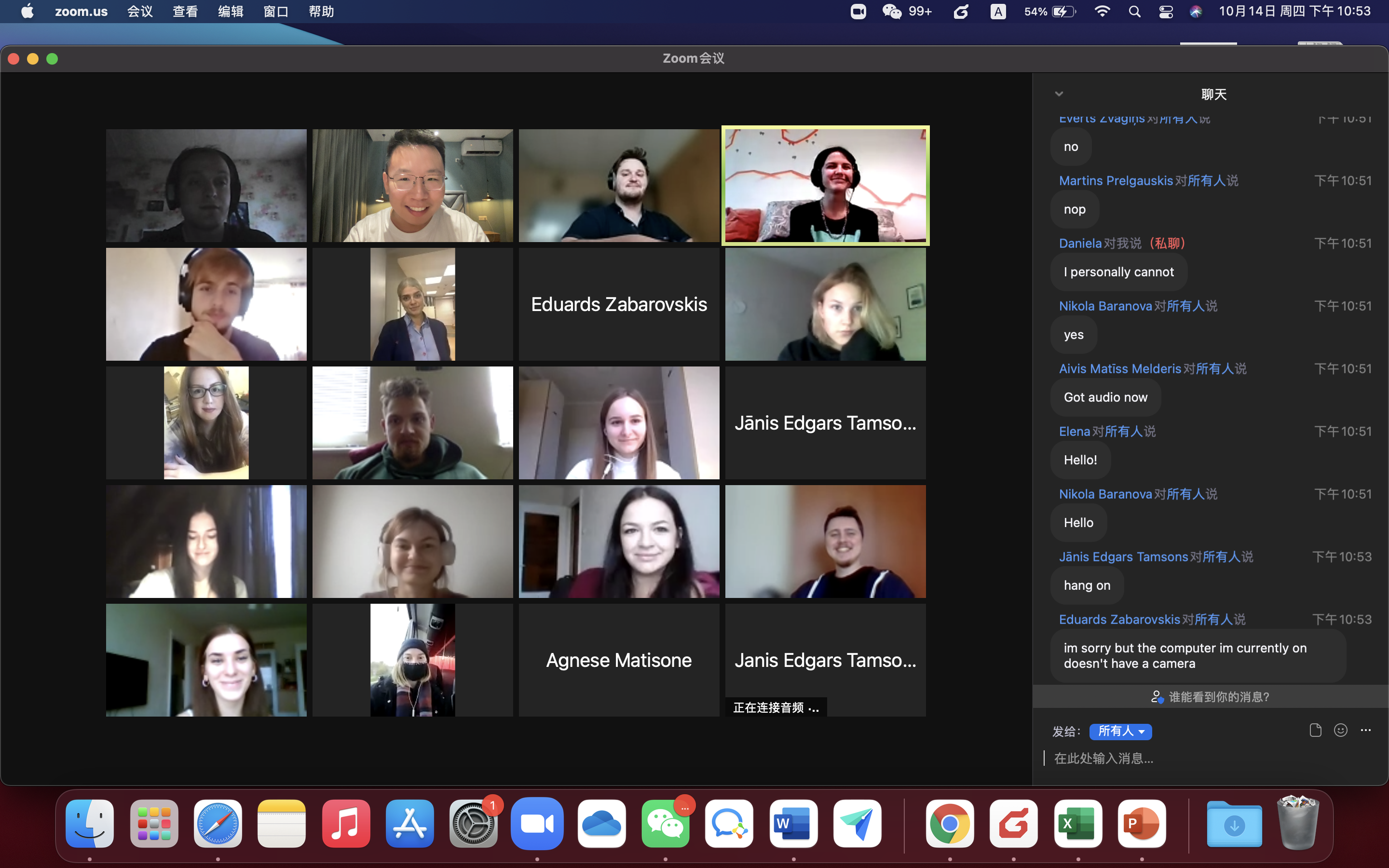
Task: Open the 帮助 menu
Action: [x=321, y=12]
